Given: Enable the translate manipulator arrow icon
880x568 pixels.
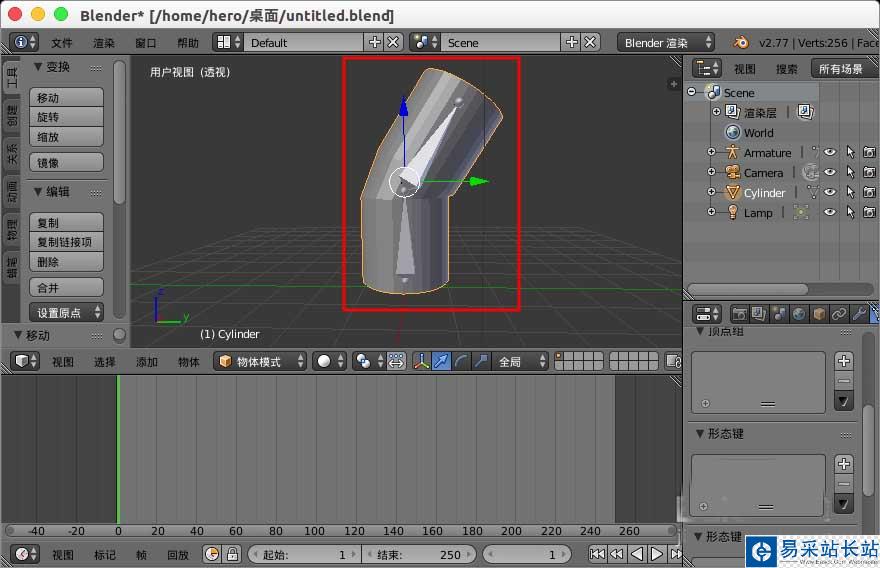Looking at the screenshot, I should [x=441, y=361].
